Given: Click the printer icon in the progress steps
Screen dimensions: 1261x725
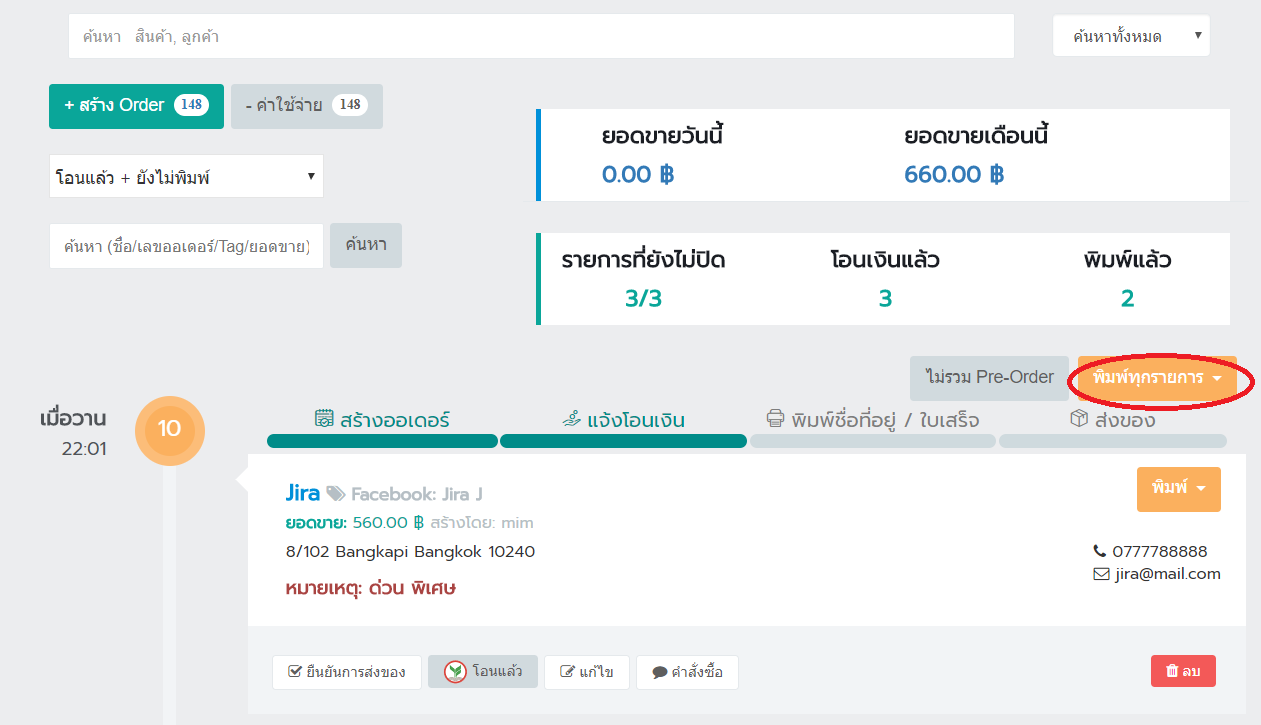Looking at the screenshot, I should (775, 419).
